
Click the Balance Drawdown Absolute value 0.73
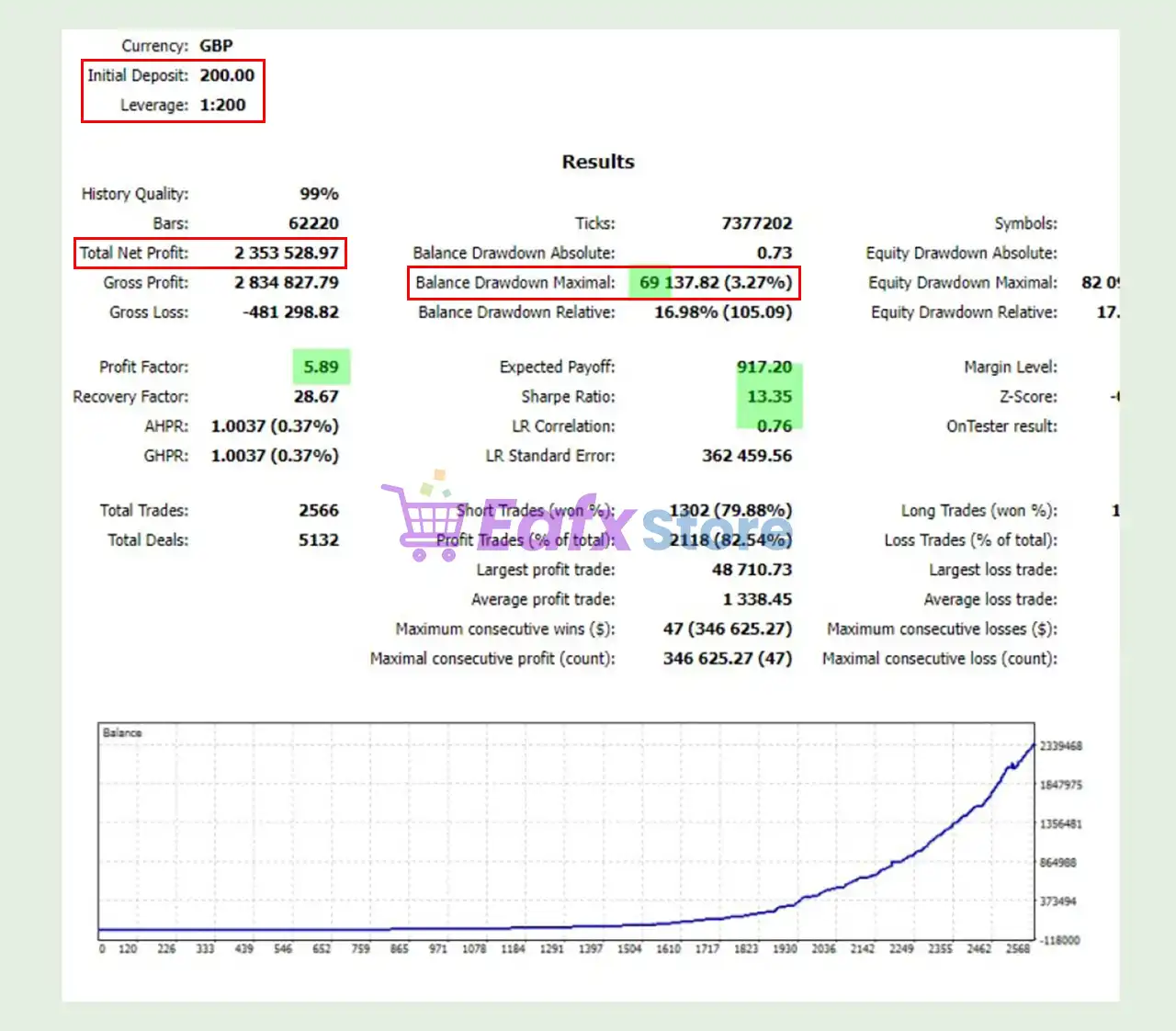pyautogui.click(x=775, y=253)
